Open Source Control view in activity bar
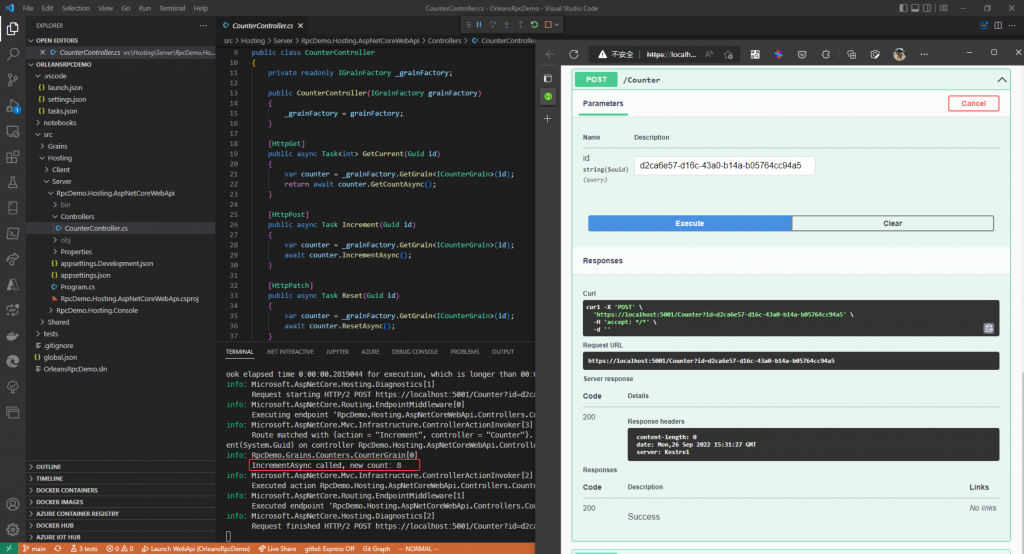 coord(13,79)
